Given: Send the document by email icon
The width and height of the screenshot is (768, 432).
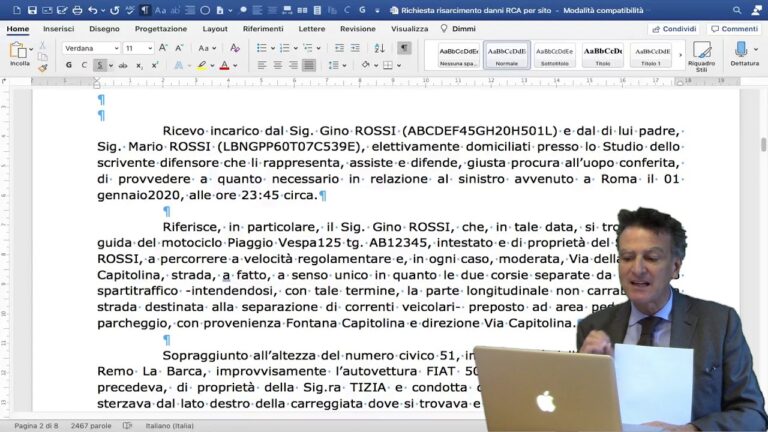Looking at the screenshot, I should [47, 10].
